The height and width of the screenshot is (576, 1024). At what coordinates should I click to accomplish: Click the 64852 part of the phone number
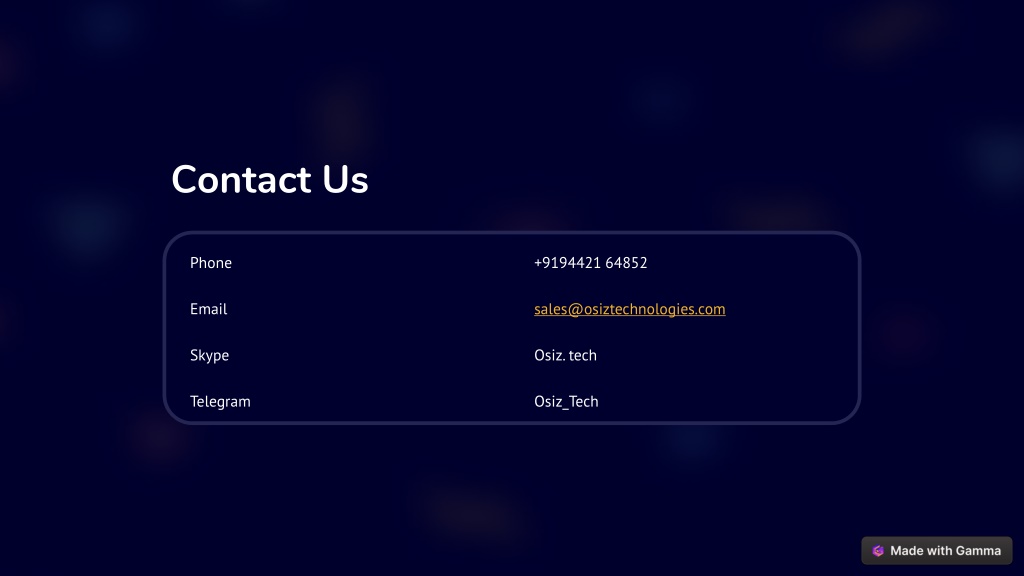626,263
